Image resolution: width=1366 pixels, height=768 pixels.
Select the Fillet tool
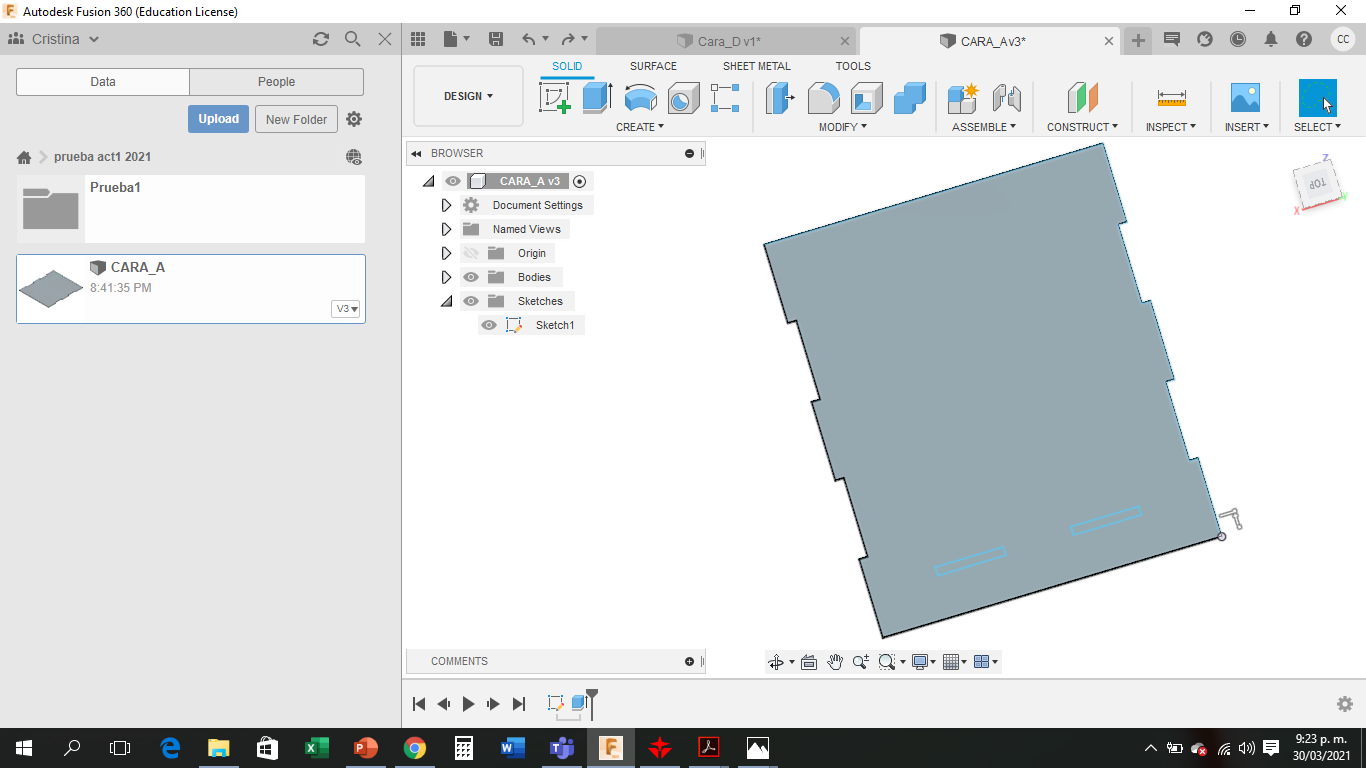point(823,98)
